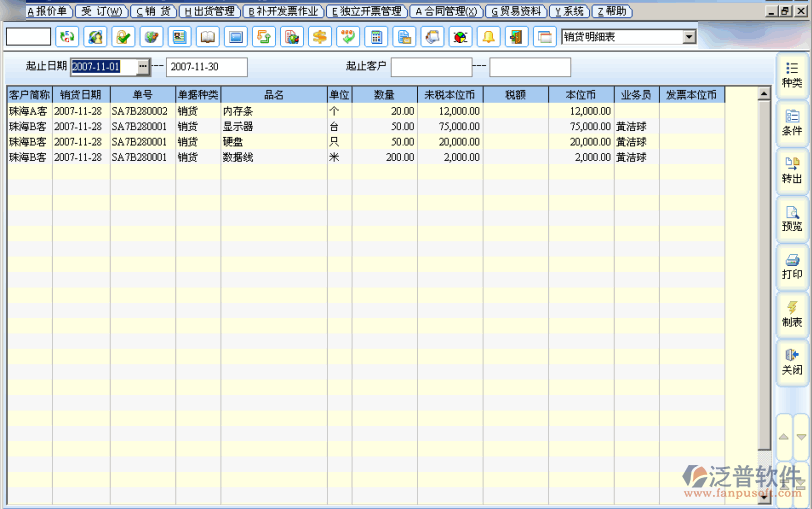Click the 转出 export sidebar icon
Viewport: 812px width, 509px height.
(x=791, y=170)
